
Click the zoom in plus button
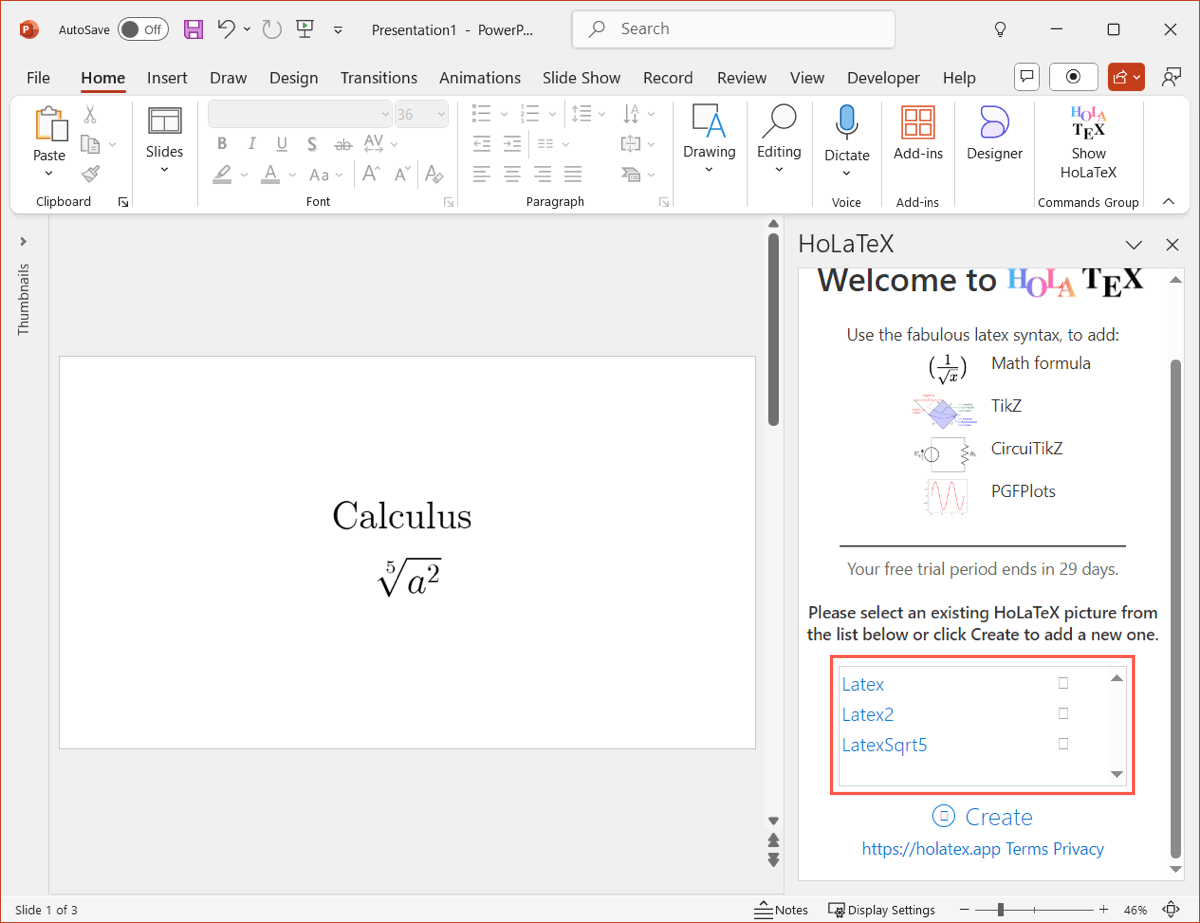1104,910
